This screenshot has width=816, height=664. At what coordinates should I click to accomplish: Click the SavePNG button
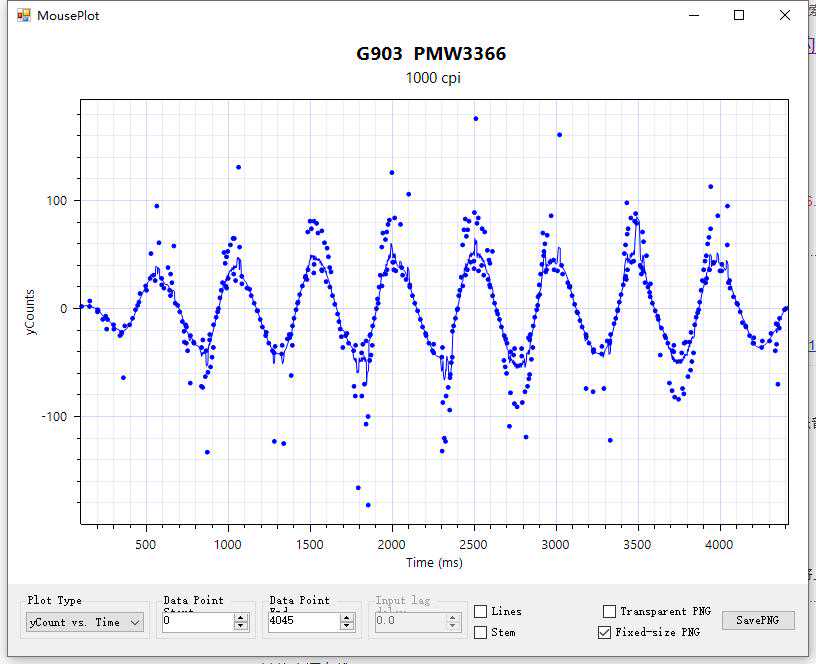758,620
